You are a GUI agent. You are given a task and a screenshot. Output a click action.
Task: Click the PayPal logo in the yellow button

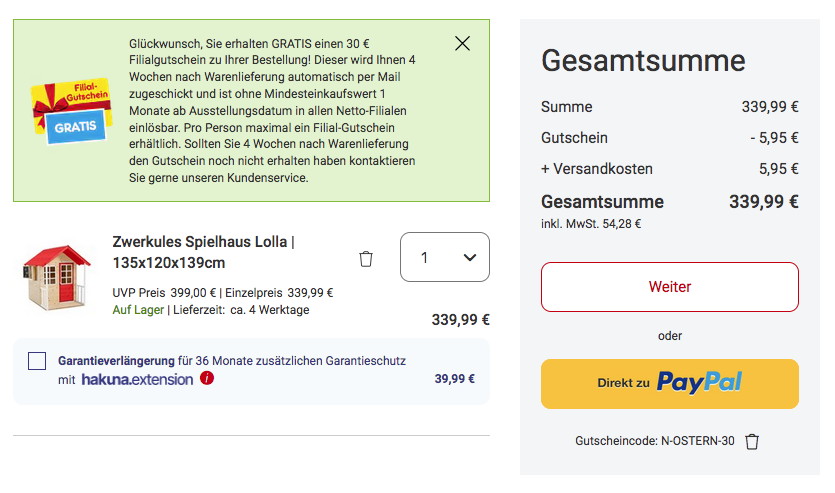tap(699, 383)
